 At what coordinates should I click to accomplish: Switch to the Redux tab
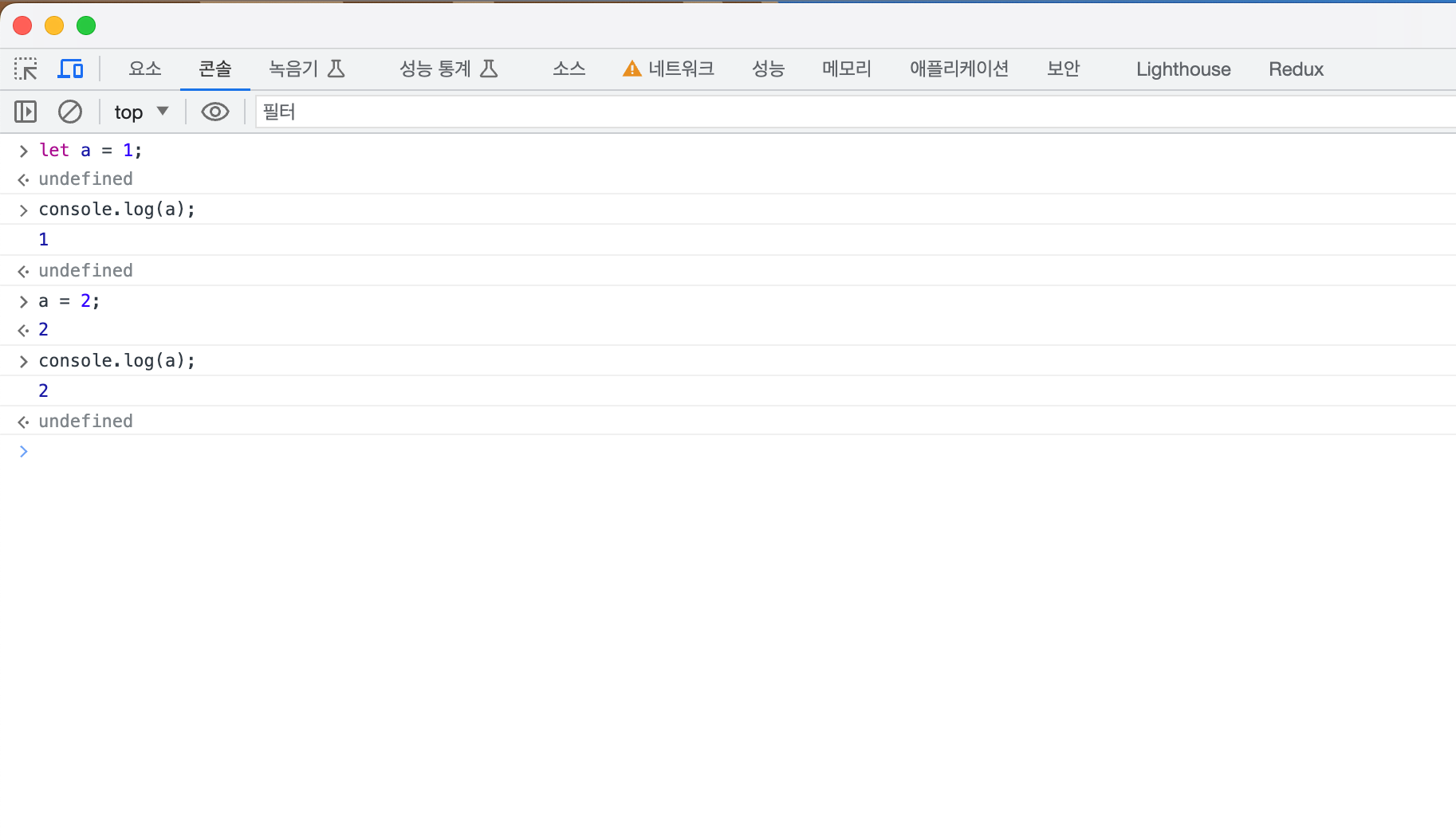(1295, 69)
